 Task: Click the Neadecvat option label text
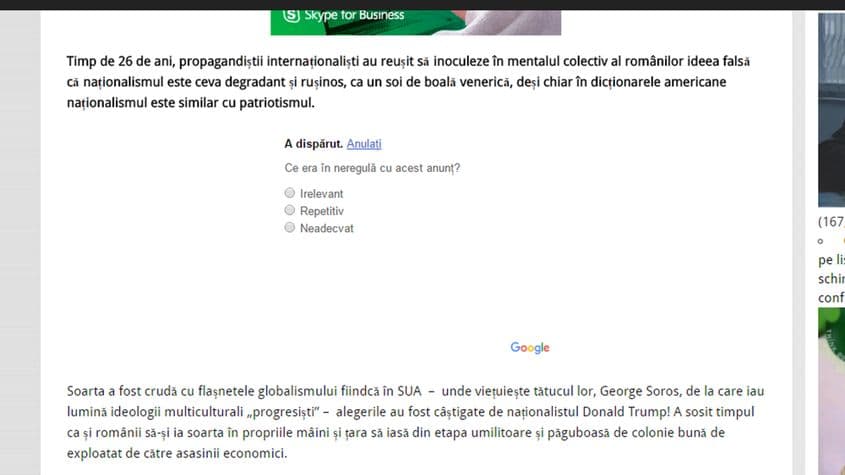pos(327,228)
